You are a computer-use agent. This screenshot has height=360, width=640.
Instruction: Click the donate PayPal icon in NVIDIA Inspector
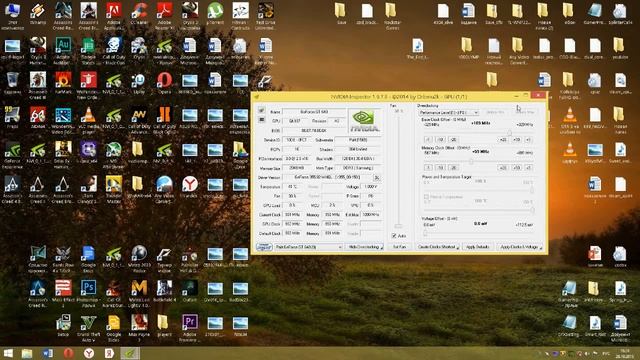(x=264, y=247)
